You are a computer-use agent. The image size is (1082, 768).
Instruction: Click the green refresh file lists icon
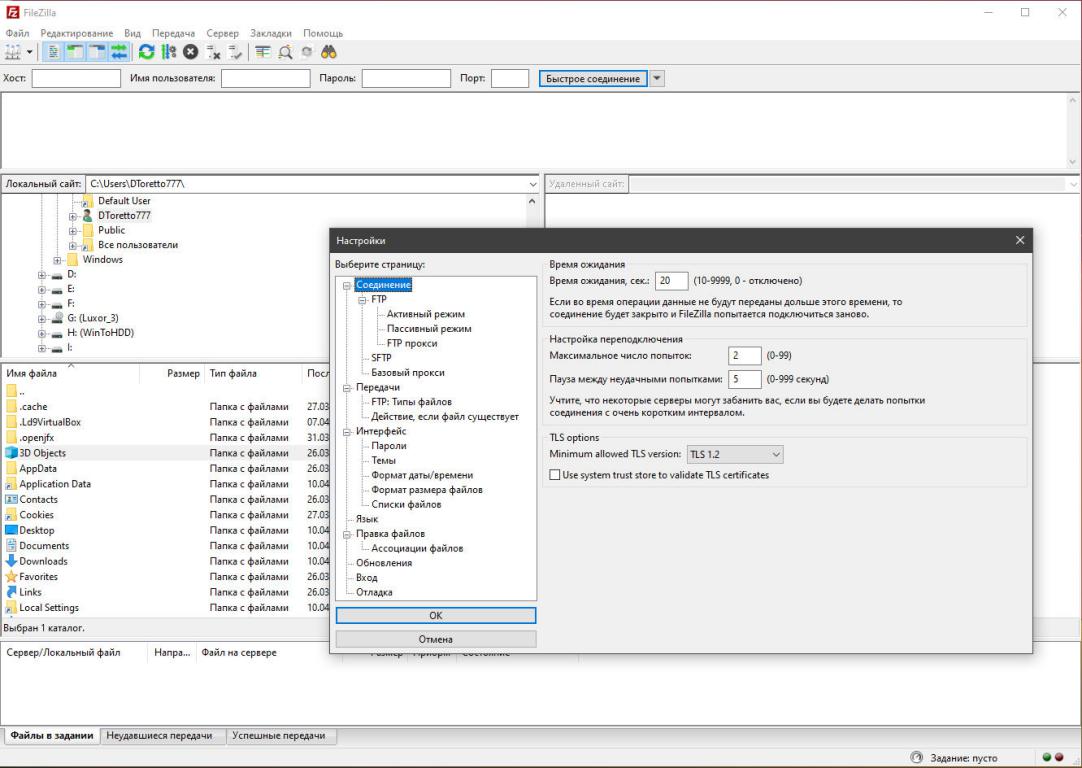coord(147,52)
